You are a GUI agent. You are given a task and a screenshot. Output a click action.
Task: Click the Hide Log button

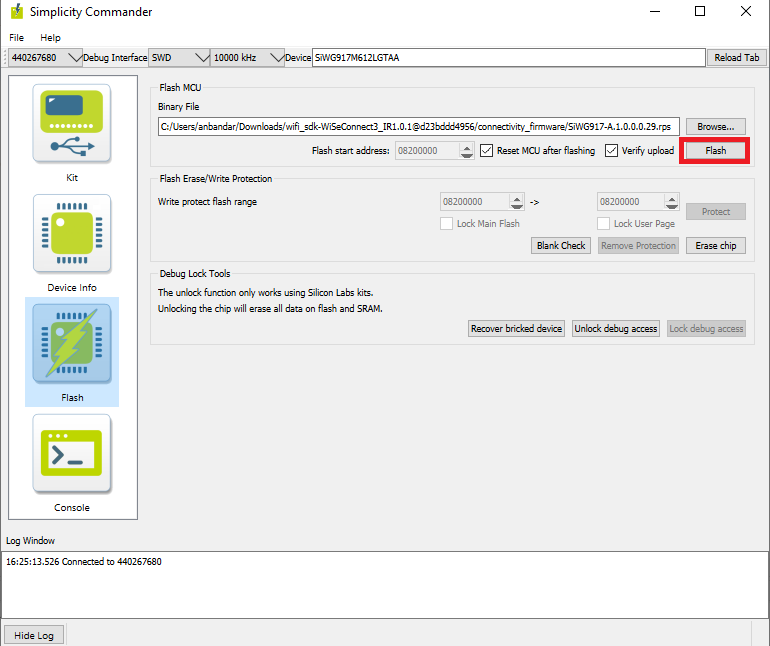click(x=34, y=635)
